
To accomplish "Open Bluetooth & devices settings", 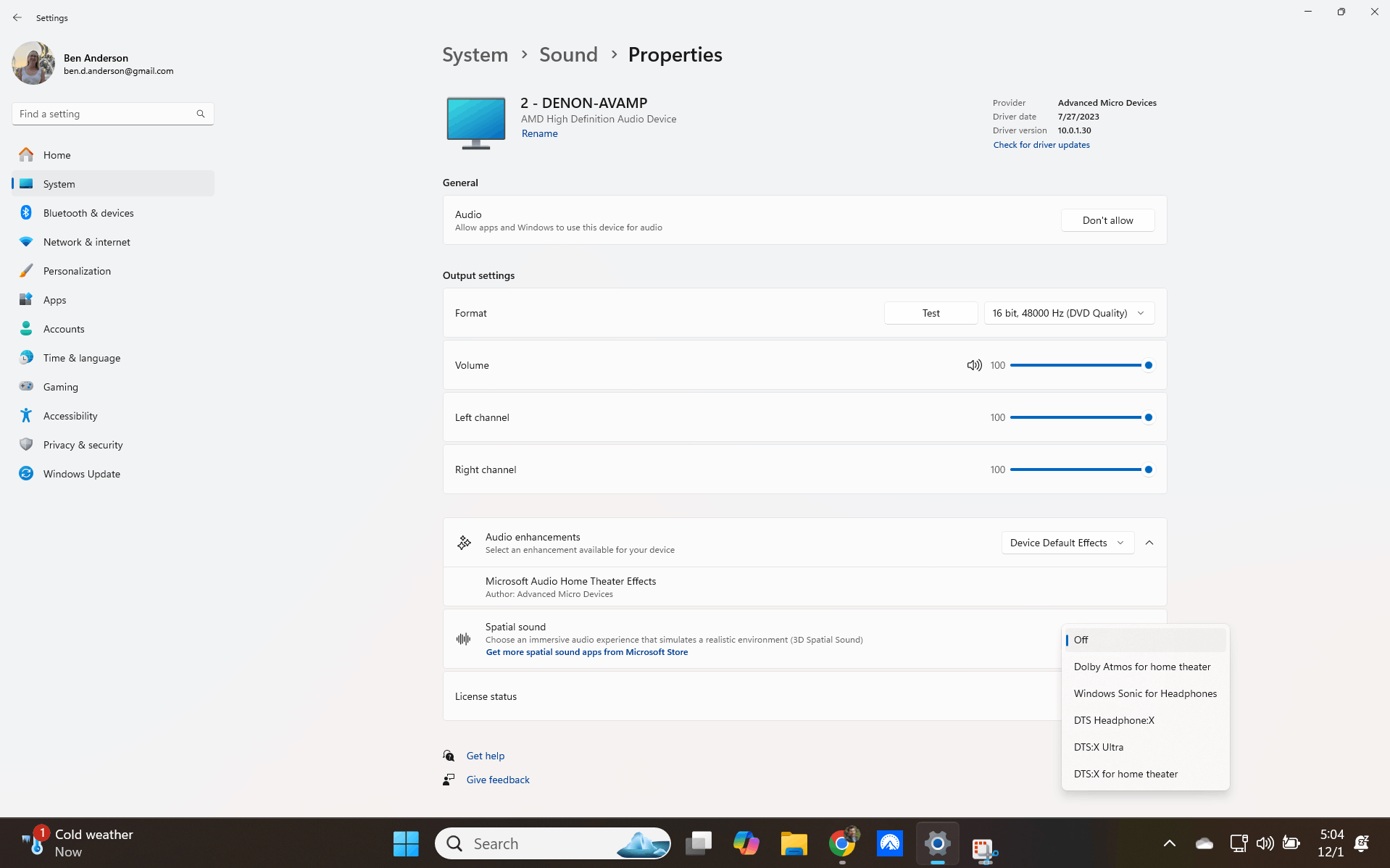I will pyautogui.click(x=113, y=213).
